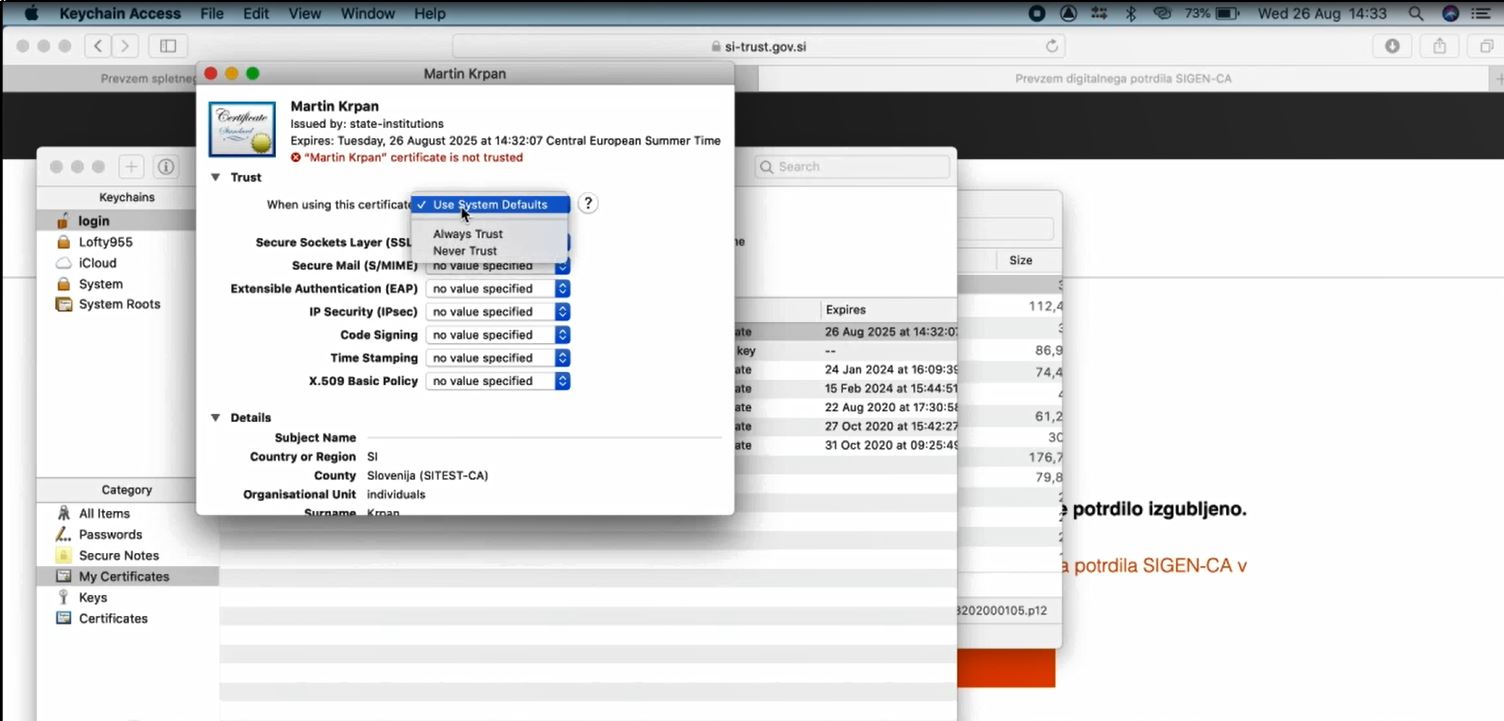This screenshot has width=1504, height=721.
Task: Open the Bluetooth status menu
Action: (x=1131, y=14)
